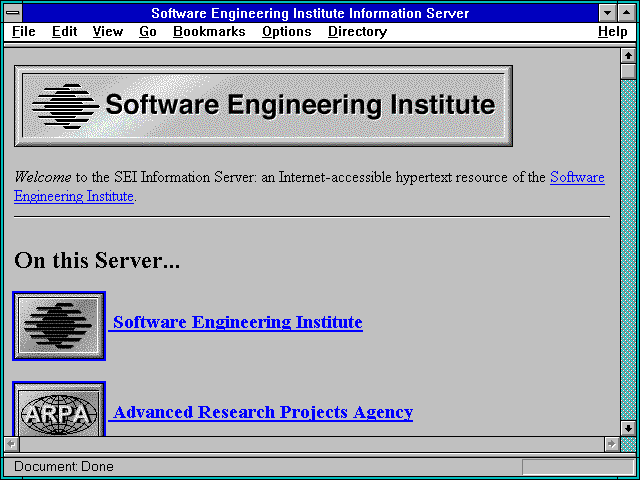Minimize the window with the down-arrow button
The width and height of the screenshot is (640, 480).
607,13
